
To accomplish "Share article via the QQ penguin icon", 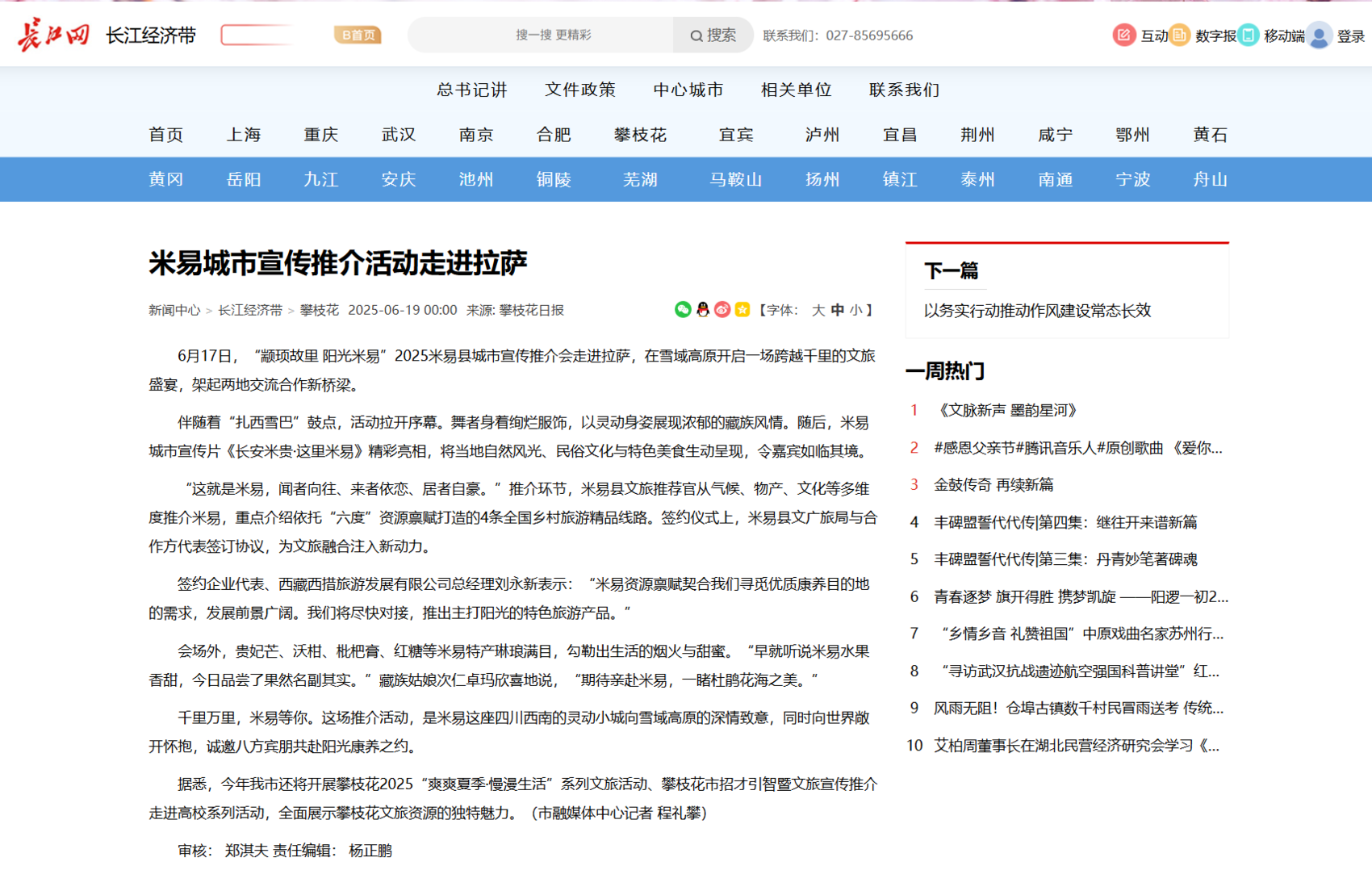I will pyautogui.click(x=703, y=310).
